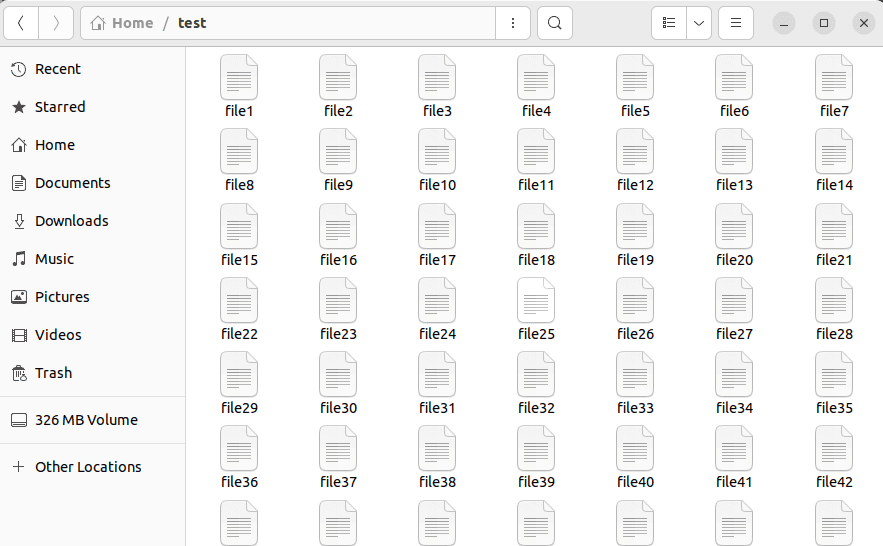Select file21 icon
The width and height of the screenshot is (883, 546).
tap(834, 226)
